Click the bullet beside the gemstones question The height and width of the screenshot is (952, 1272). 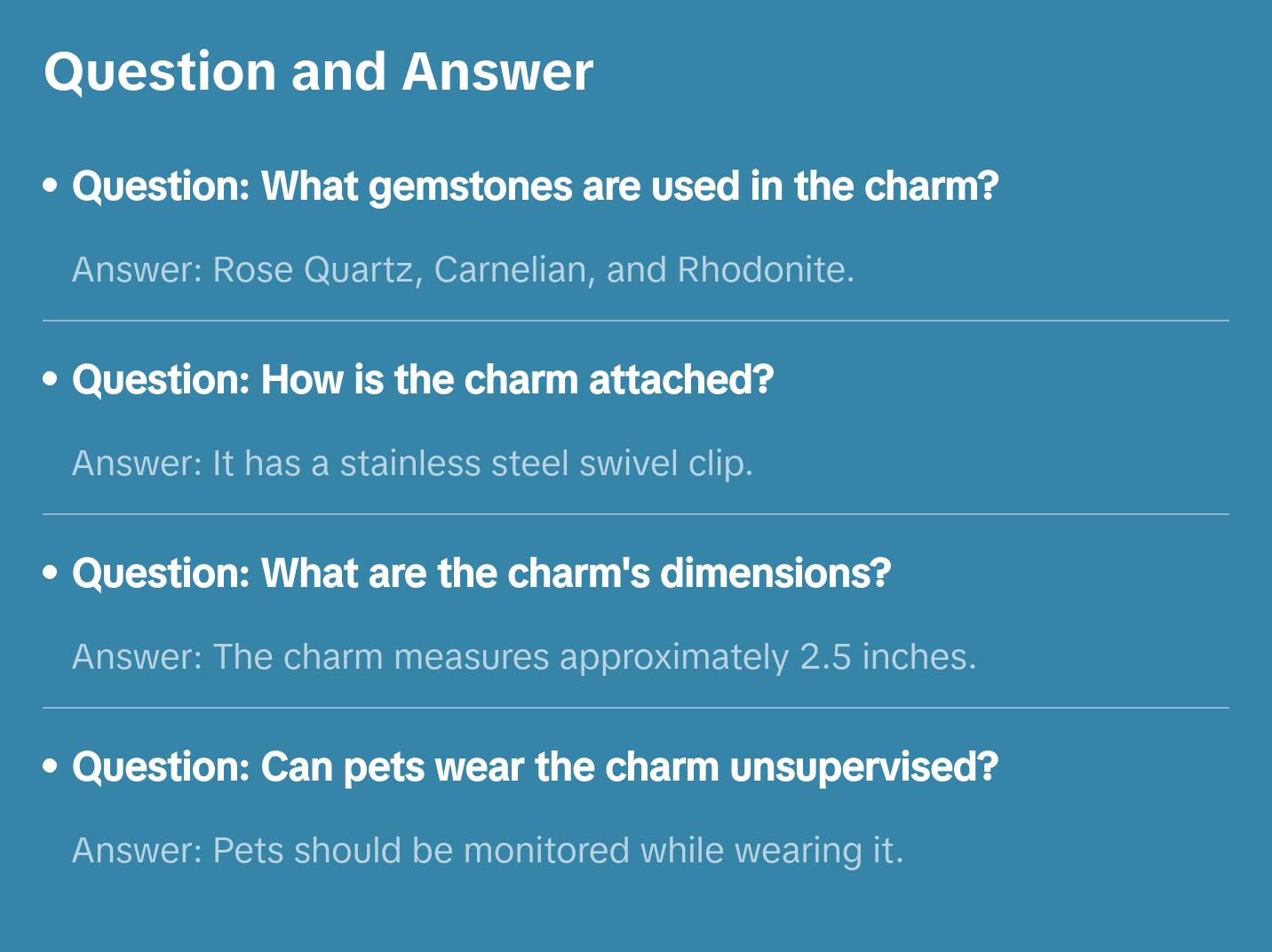51,186
